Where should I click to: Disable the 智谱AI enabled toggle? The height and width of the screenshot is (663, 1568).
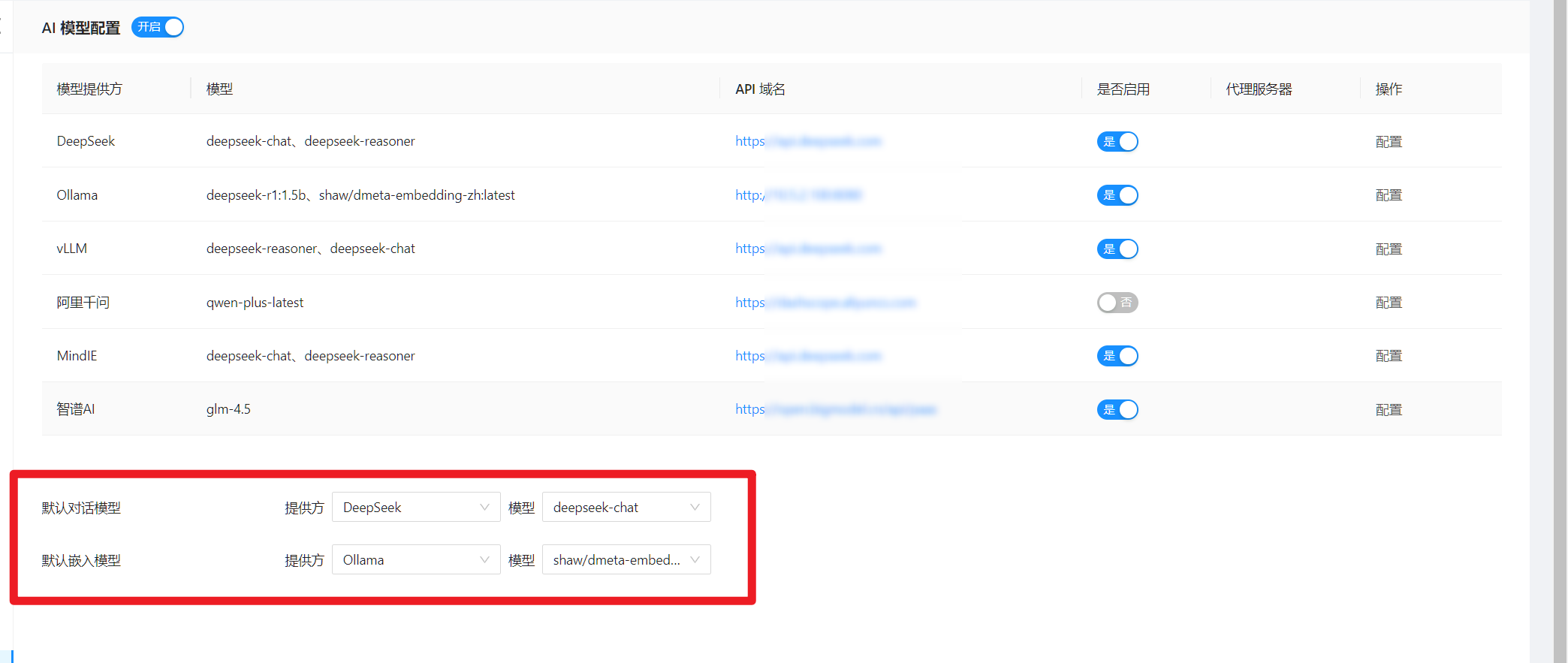(x=1117, y=410)
